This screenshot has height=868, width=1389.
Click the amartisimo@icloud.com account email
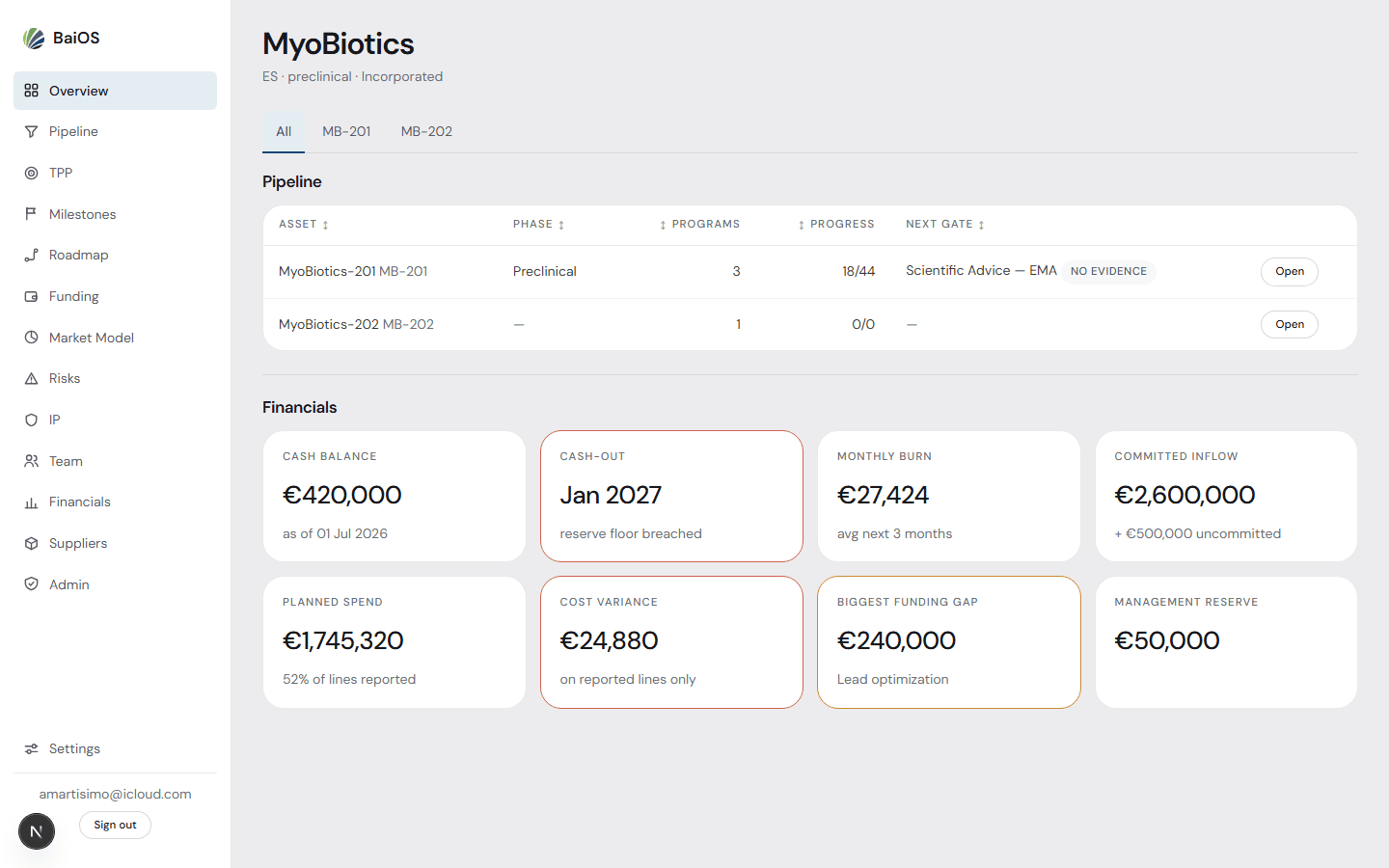point(115,794)
